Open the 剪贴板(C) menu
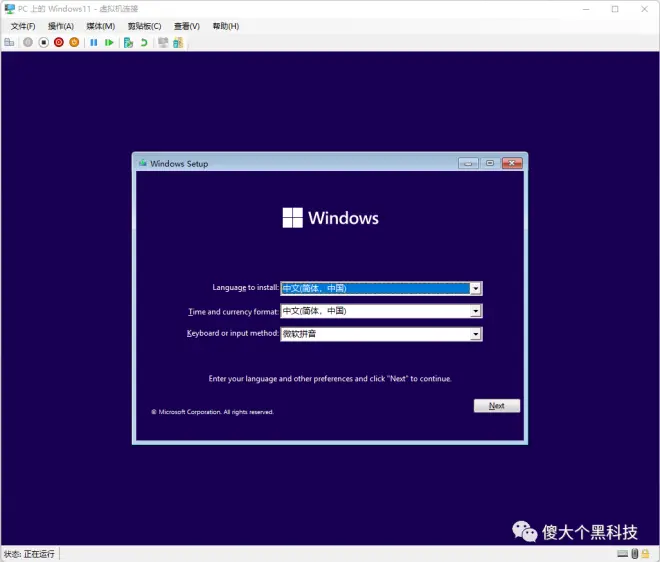 [x=144, y=26]
